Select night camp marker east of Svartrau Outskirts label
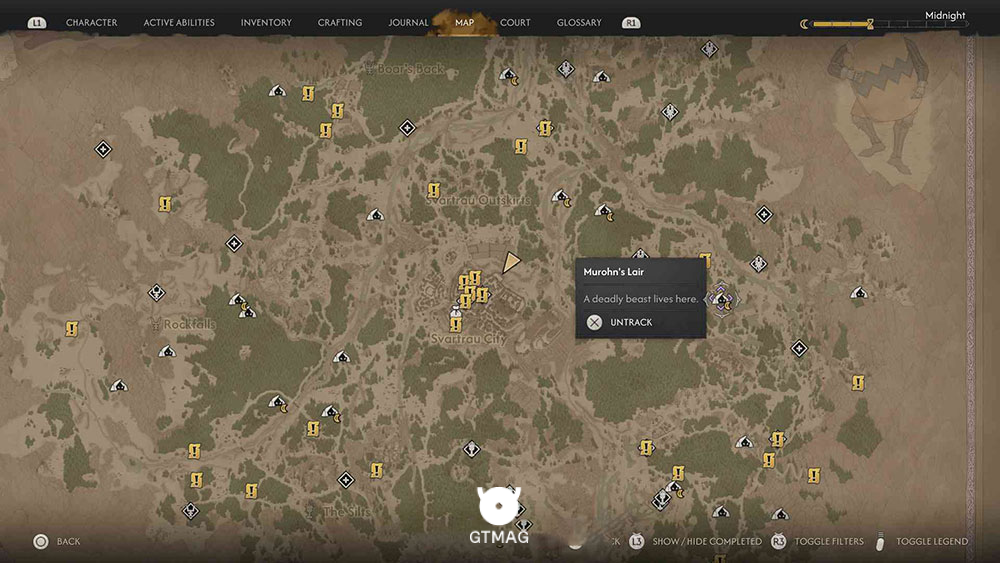This screenshot has height=563, width=1000. pos(561,196)
